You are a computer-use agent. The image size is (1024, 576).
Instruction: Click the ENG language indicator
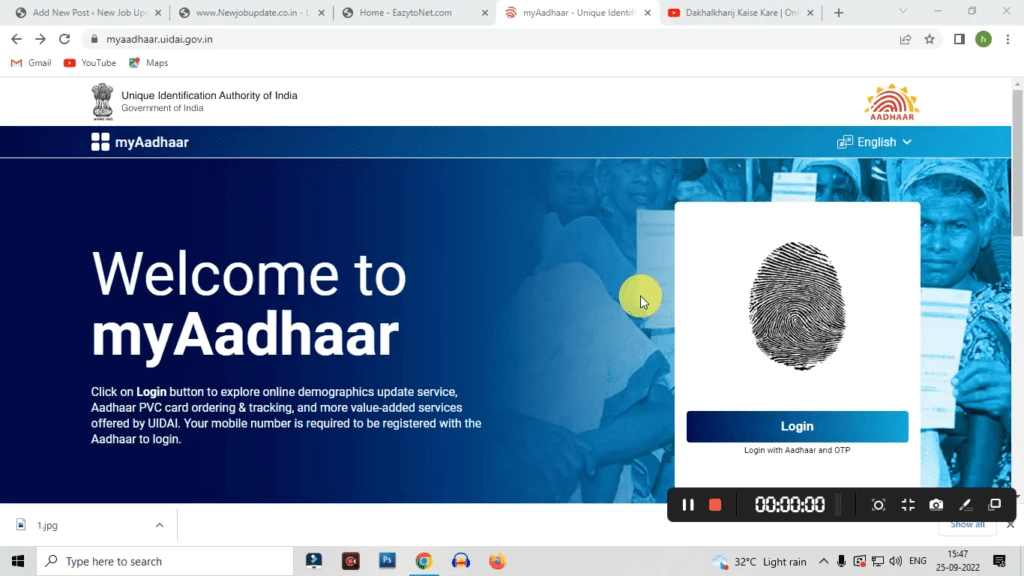tap(918, 561)
